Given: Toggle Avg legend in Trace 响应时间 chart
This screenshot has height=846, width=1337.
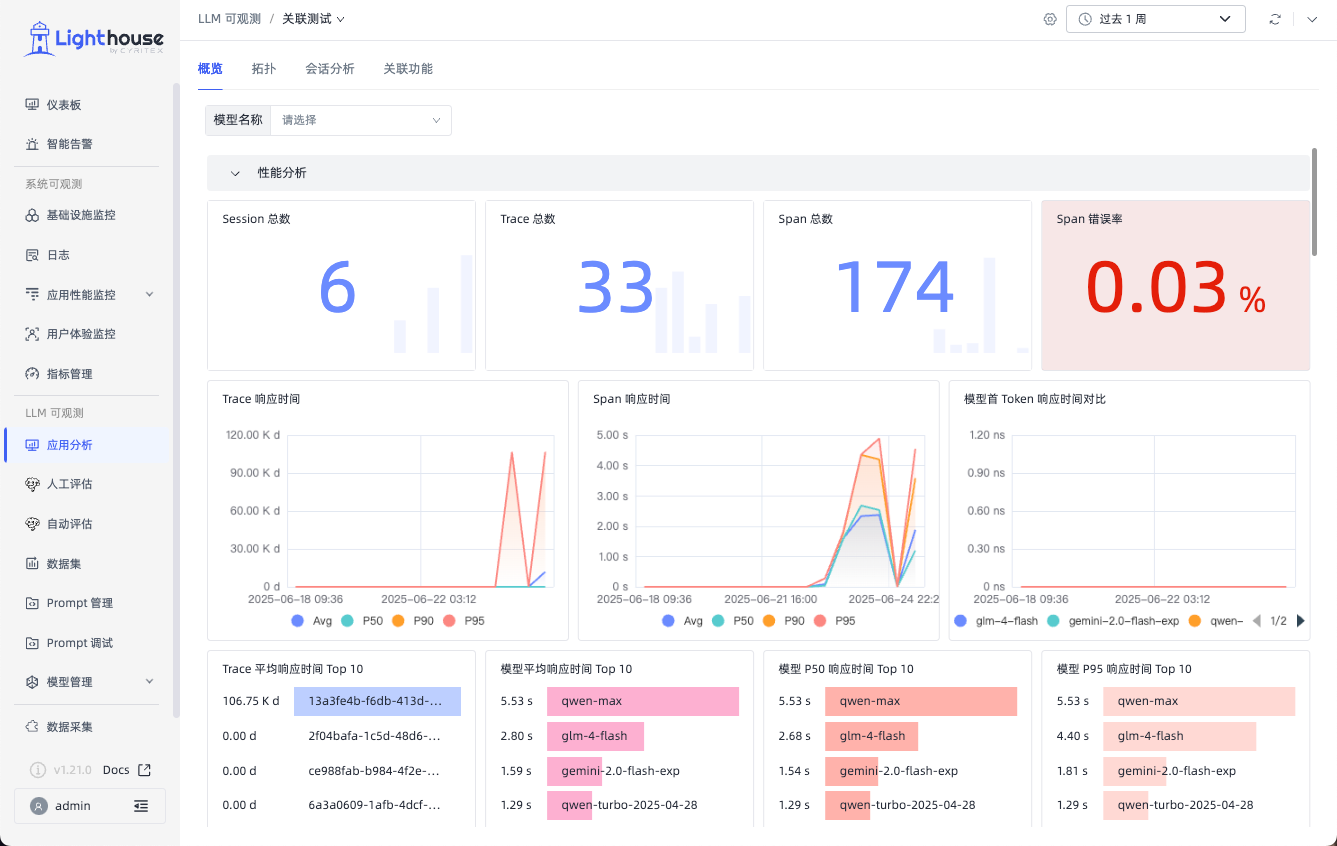Looking at the screenshot, I should [x=311, y=621].
